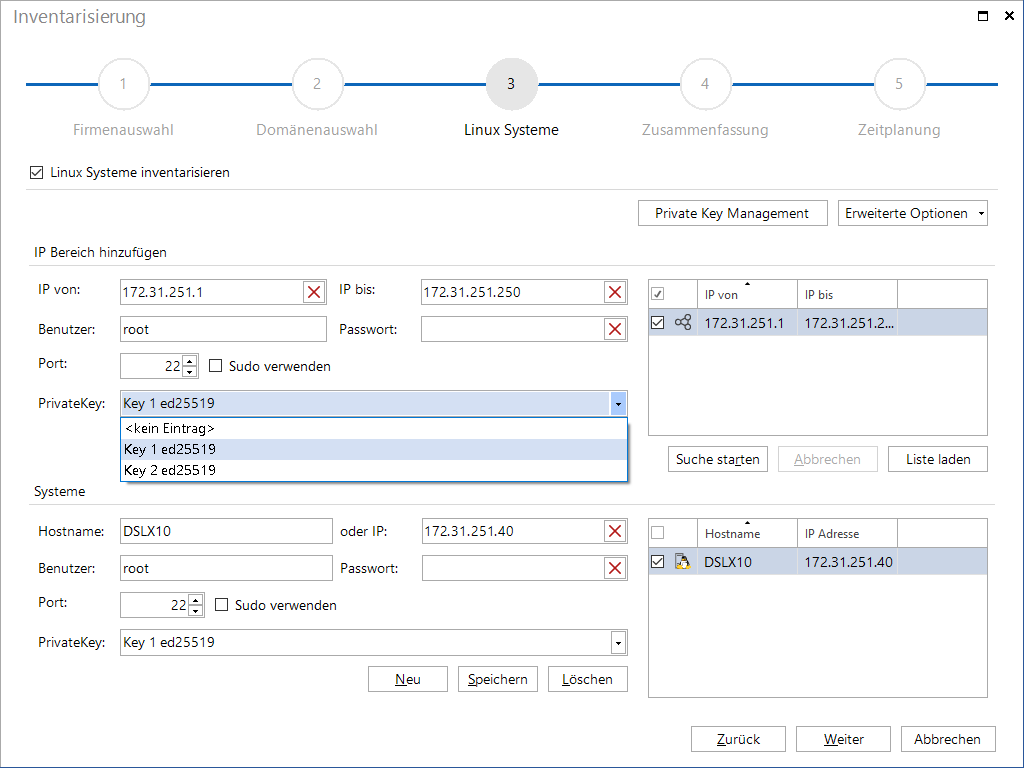Click Löschen to delete the system
Viewport: 1024px width, 768px height.
click(588, 679)
